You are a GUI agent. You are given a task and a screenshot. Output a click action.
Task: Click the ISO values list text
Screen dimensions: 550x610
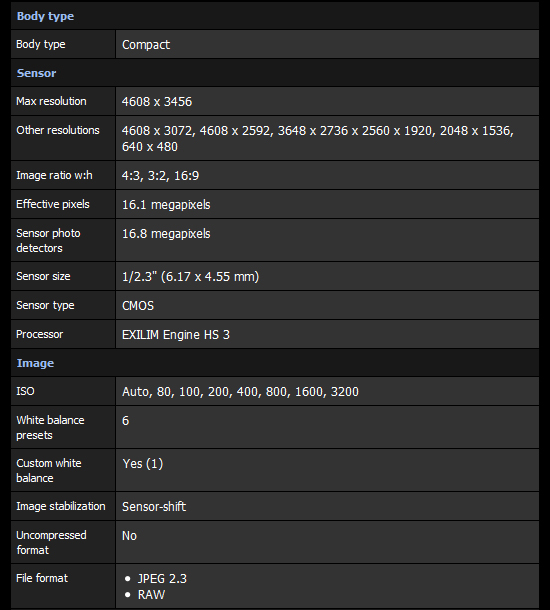point(240,392)
